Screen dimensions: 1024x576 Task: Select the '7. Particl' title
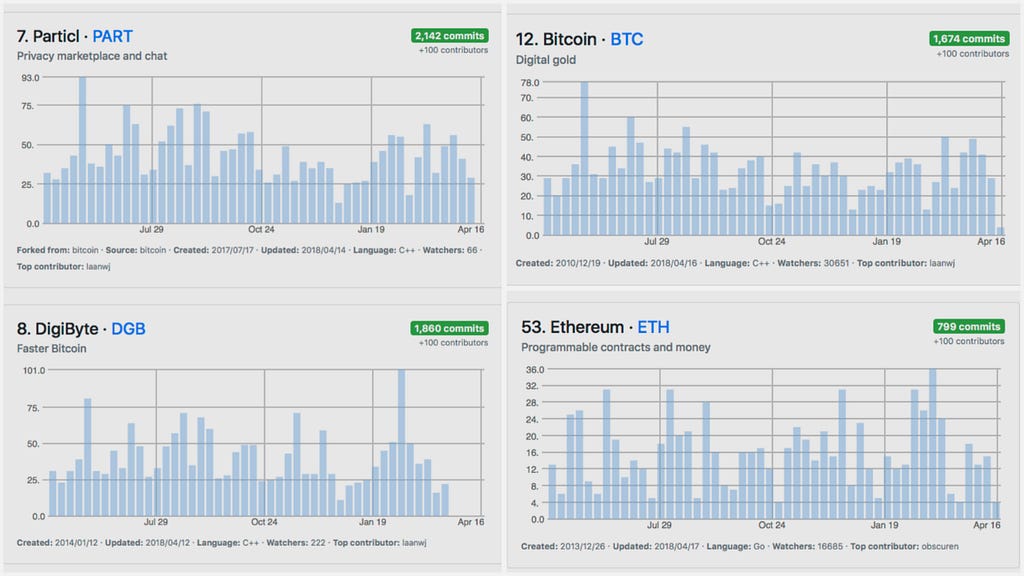pyautogui.click(x=48, y=36)
